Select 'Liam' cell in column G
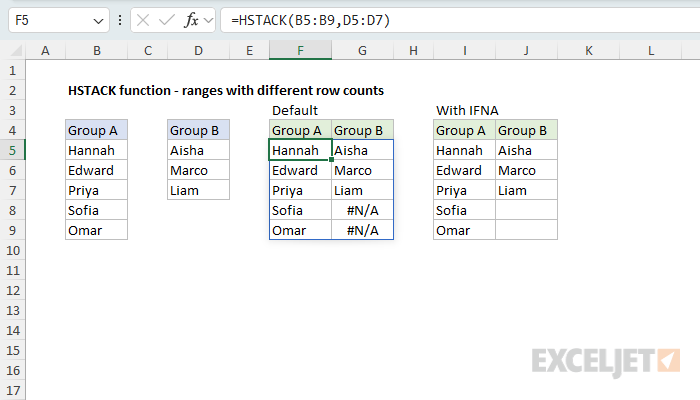700x400 pixels. (362, 191)
